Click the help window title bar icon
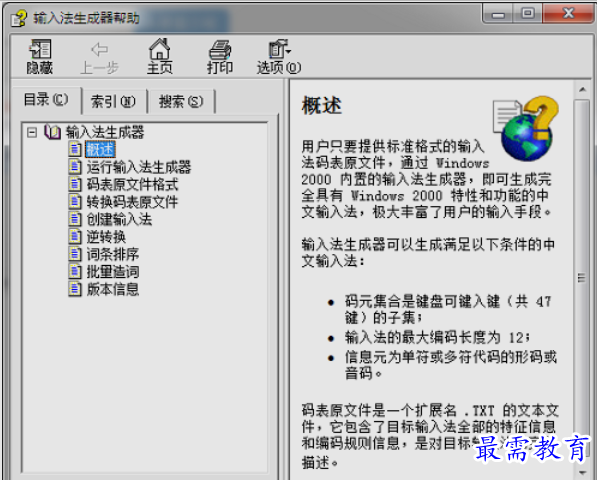The width and height of the screenshot is (597, 480). coord(18,18)
